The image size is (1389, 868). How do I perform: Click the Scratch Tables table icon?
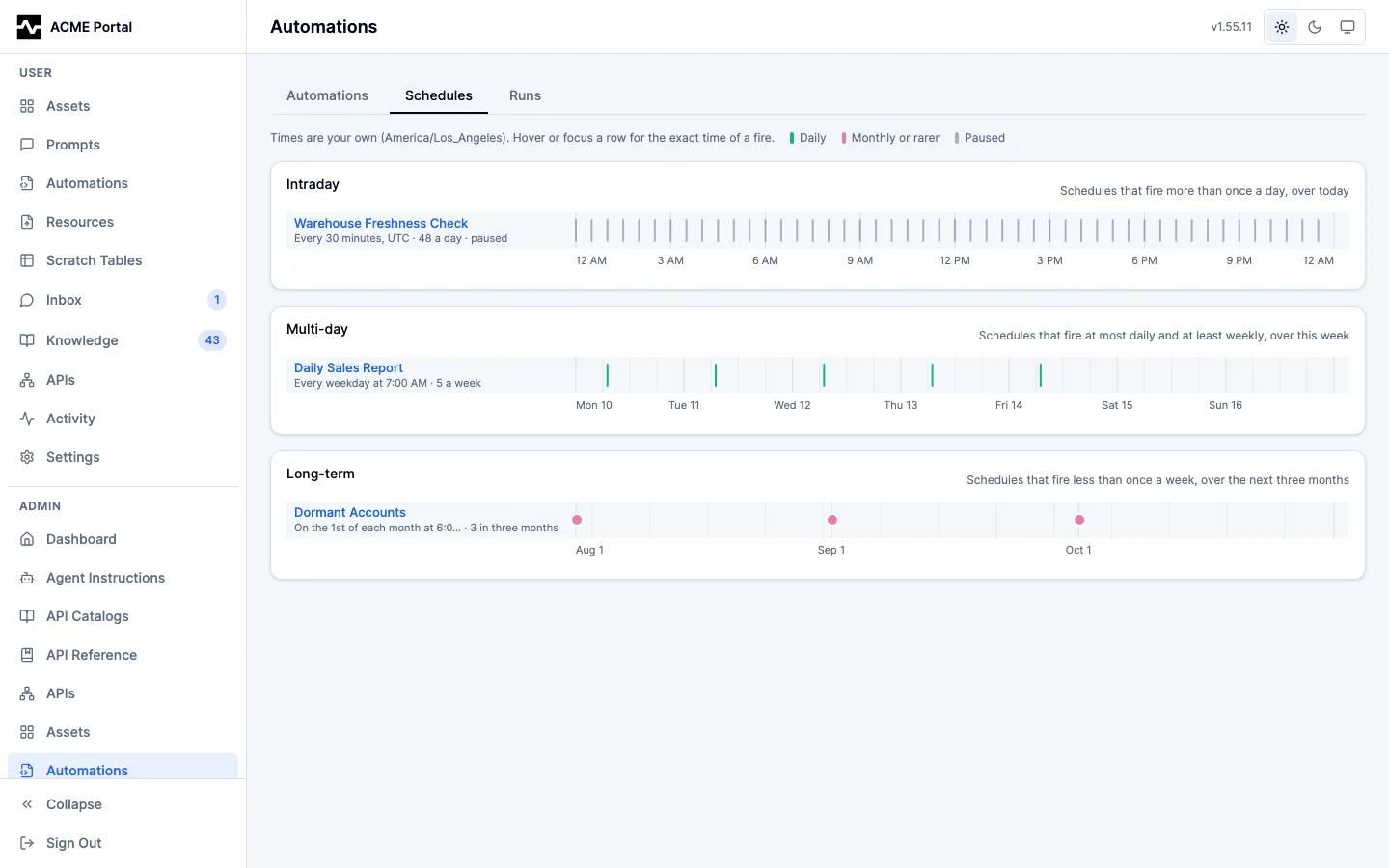[x=27, y=260]
